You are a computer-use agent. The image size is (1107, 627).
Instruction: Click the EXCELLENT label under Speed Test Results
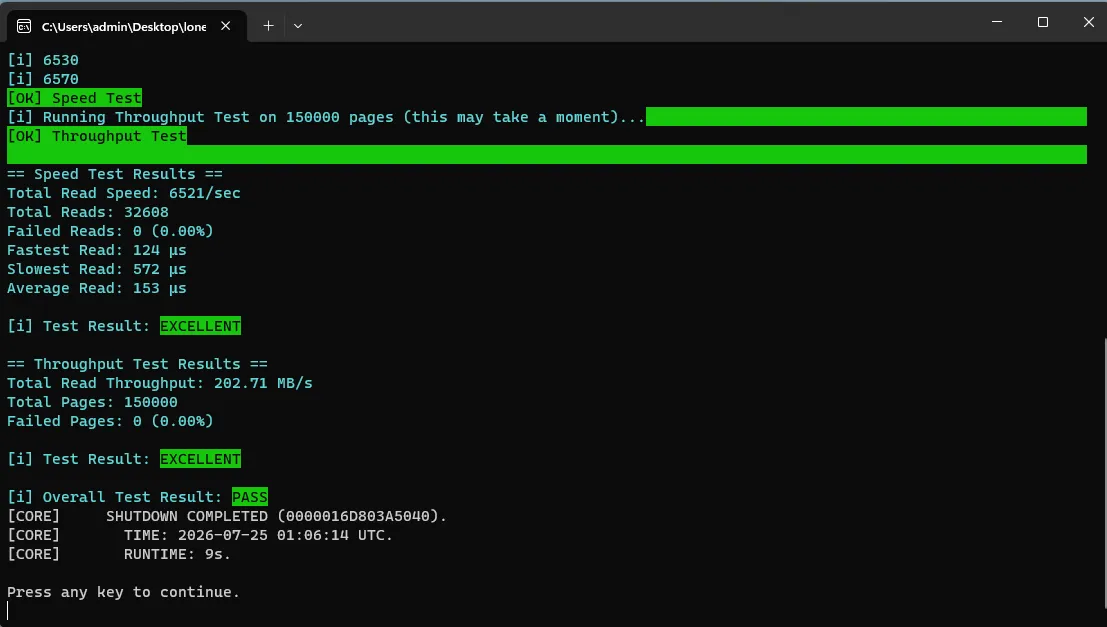(x=201, y=326)
